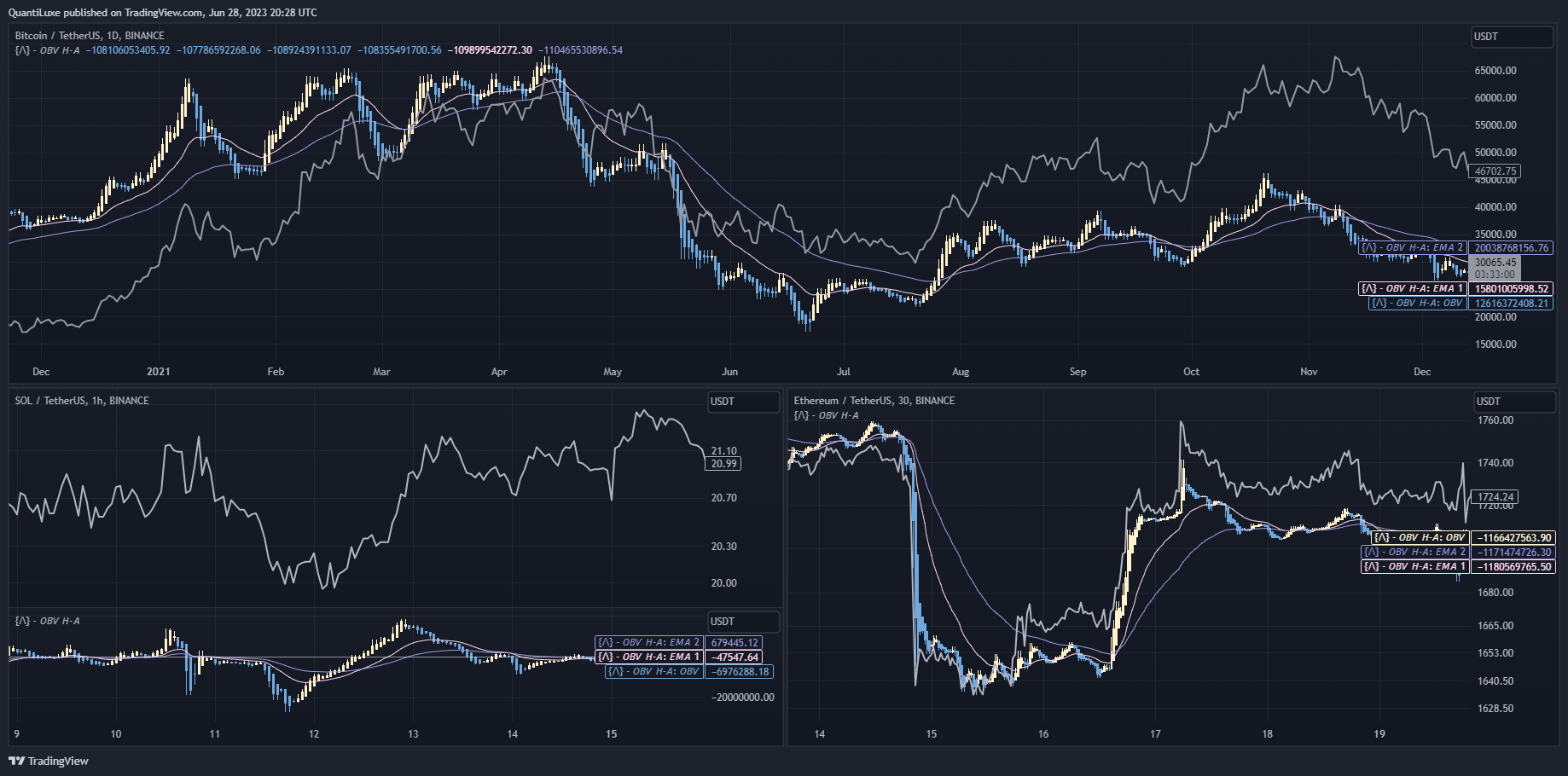
Task: Click the -107786592268.06 indicator value
Action: (218, 50)
